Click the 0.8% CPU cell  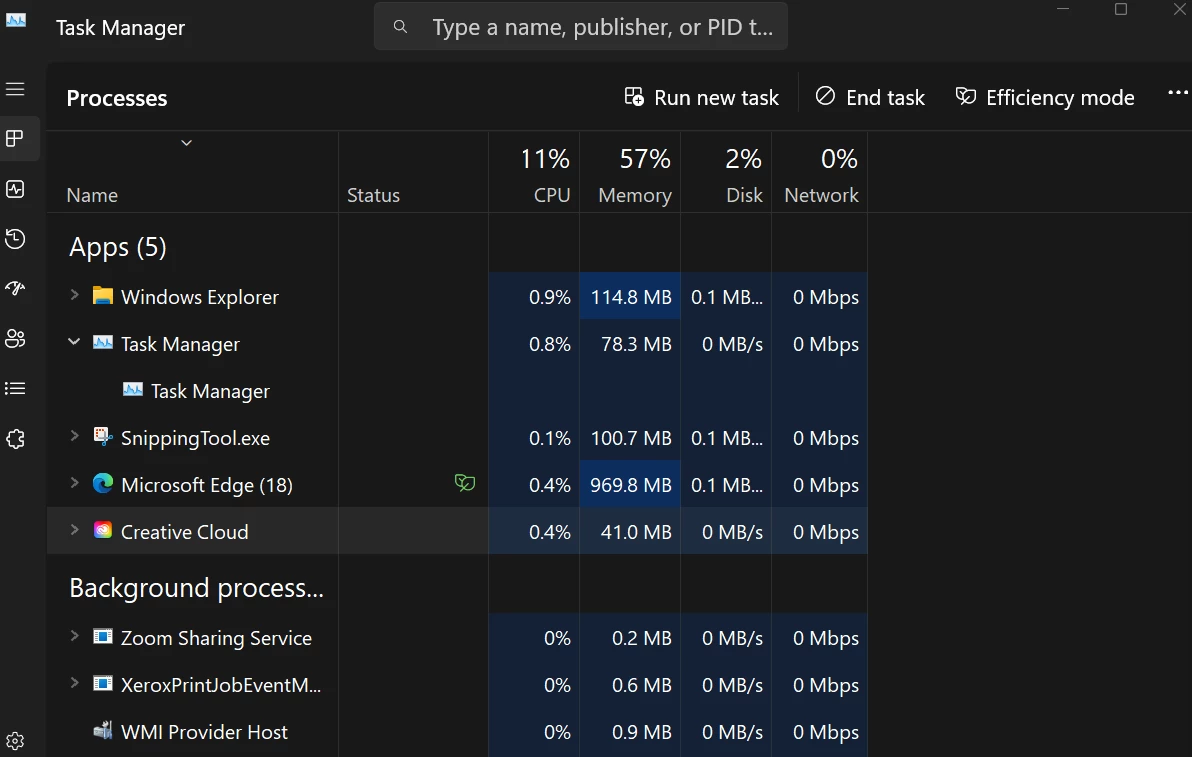(534, 344)
